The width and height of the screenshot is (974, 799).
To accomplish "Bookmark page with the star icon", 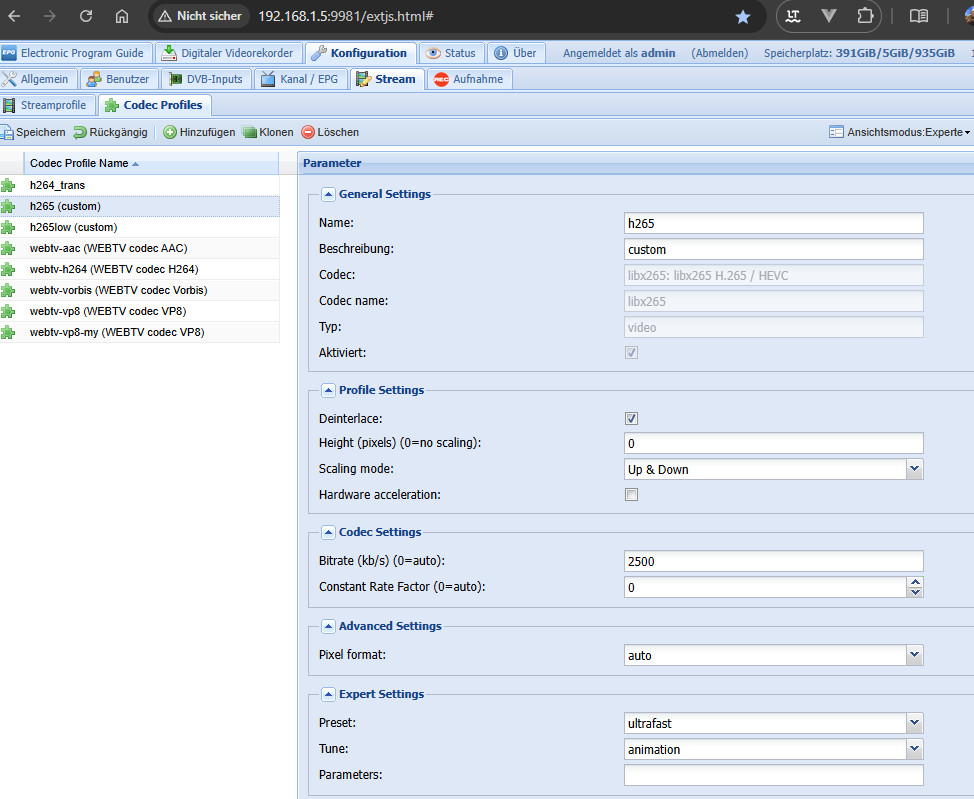I will [x=742, y=17].
